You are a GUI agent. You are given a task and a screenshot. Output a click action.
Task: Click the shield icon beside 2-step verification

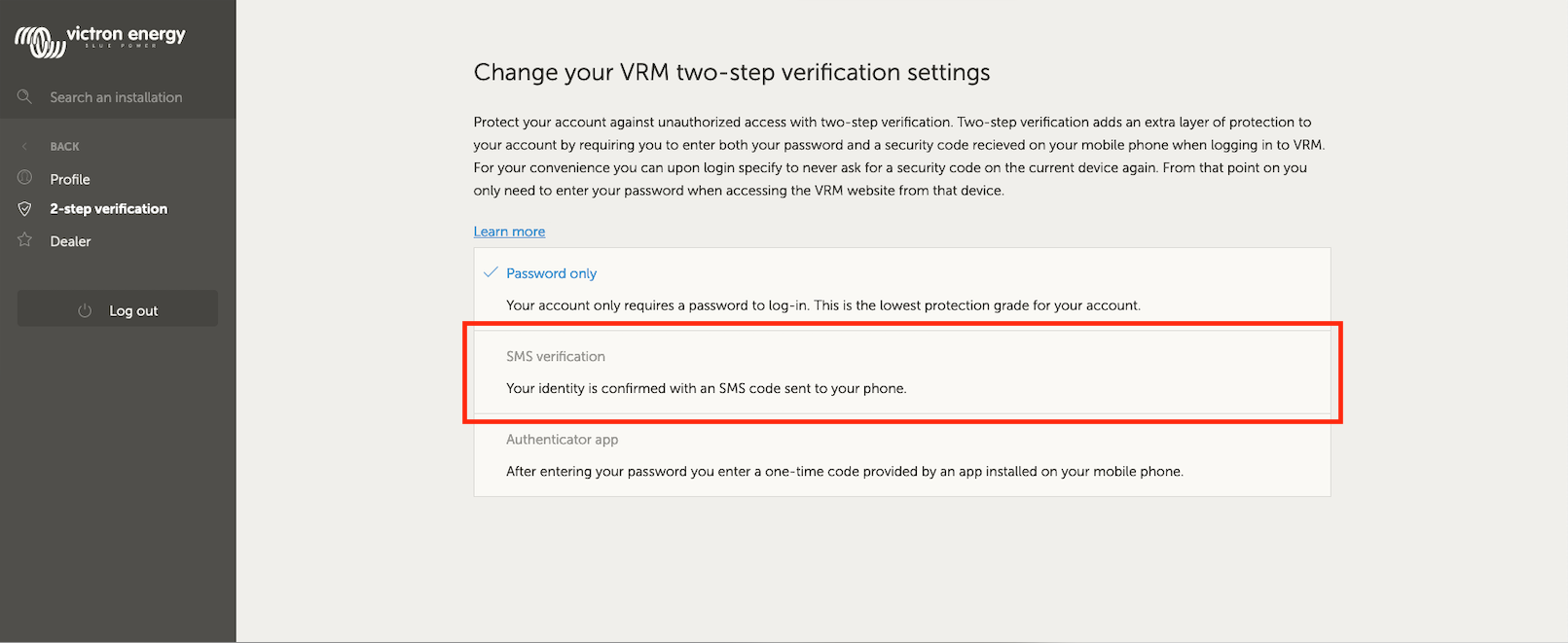click(25, 209)
